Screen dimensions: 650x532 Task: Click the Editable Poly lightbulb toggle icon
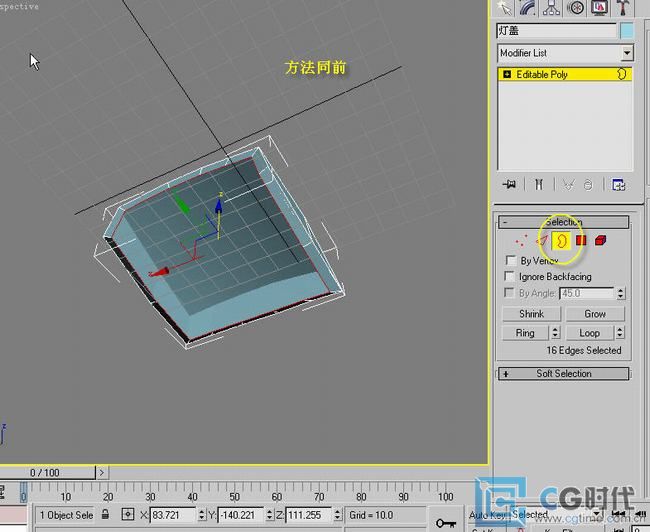pyautogui.click(x=621, y=75)
